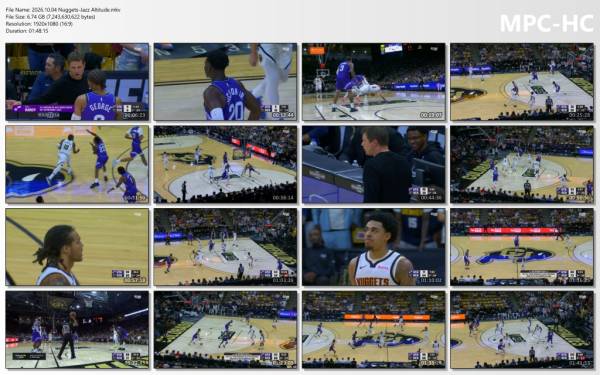
Task: Select the second thumbnail in the third row
Action: [225, 247]
